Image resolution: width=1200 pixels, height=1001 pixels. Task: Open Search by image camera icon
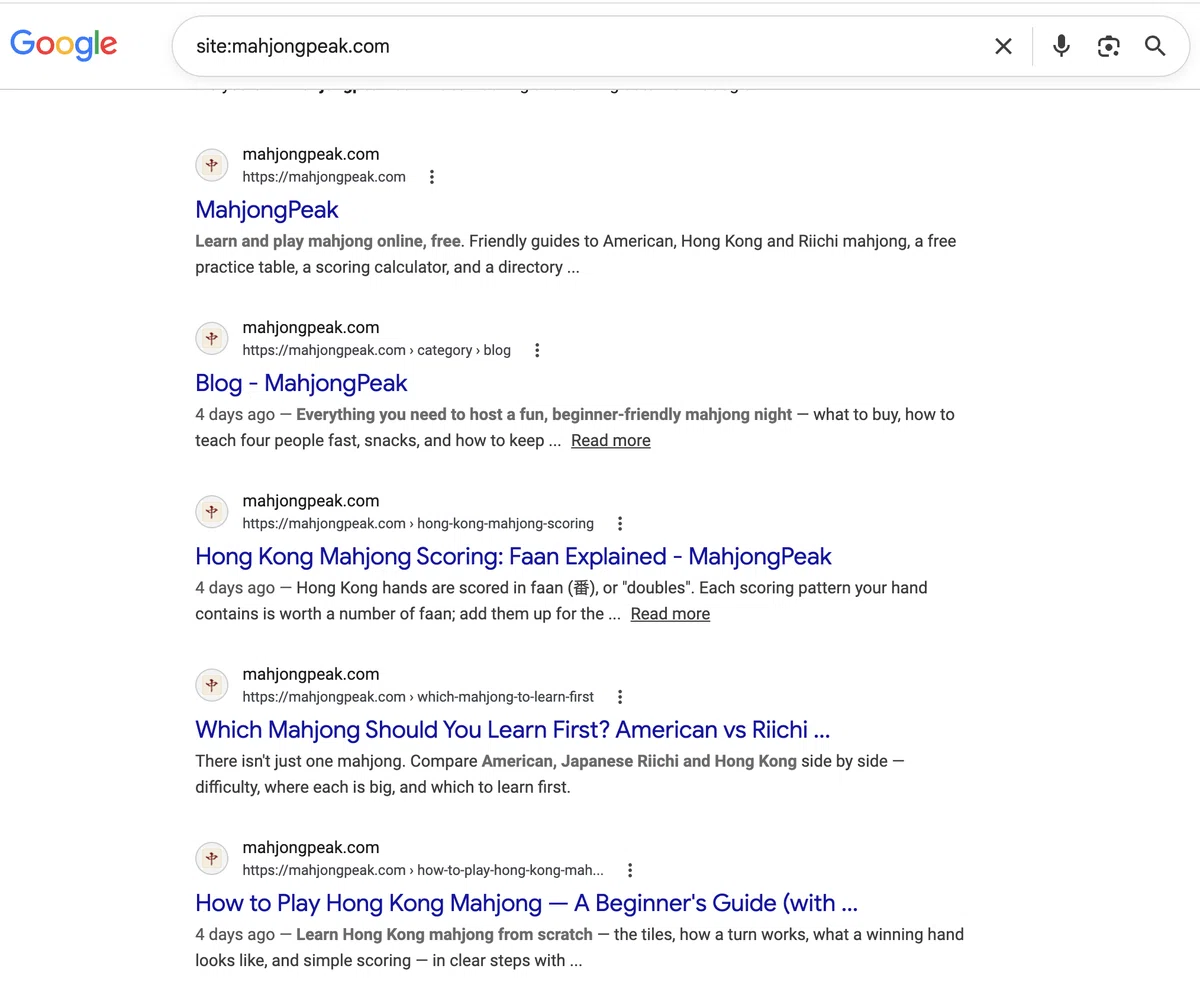tap(1108, 46)
